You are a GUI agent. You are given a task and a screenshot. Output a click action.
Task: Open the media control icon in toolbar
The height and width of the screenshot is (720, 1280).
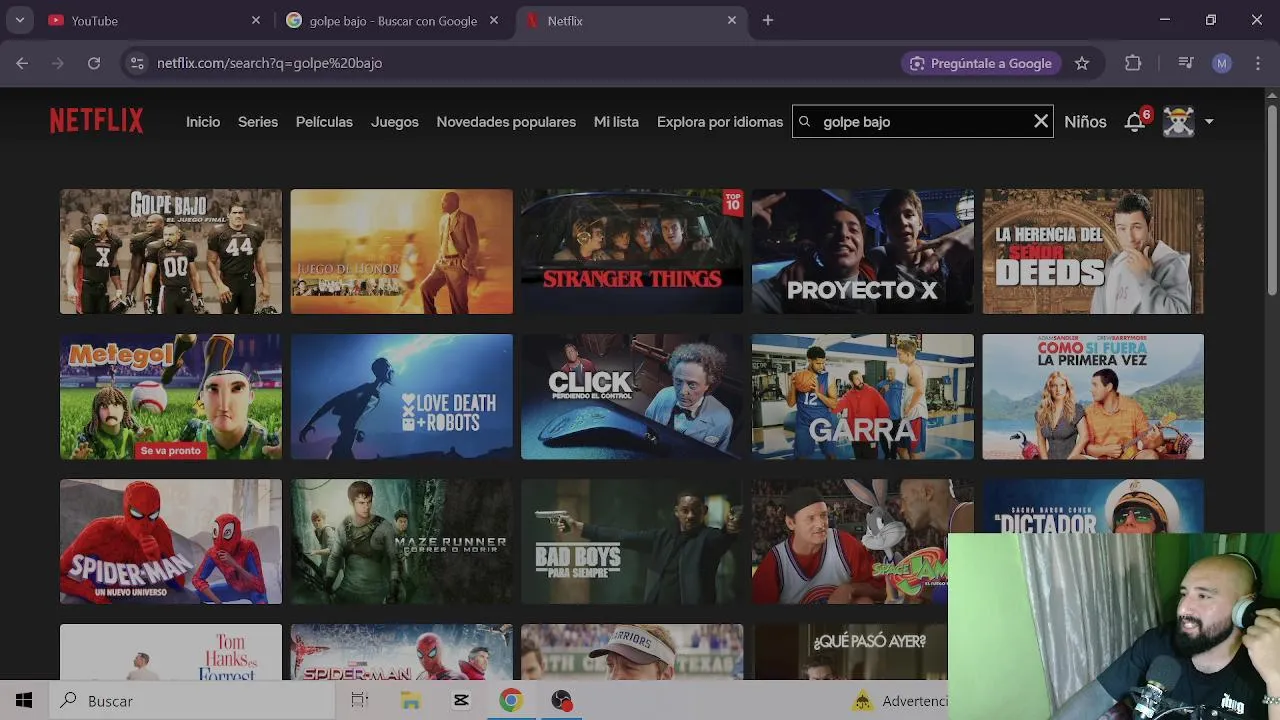click(1186, 63)
